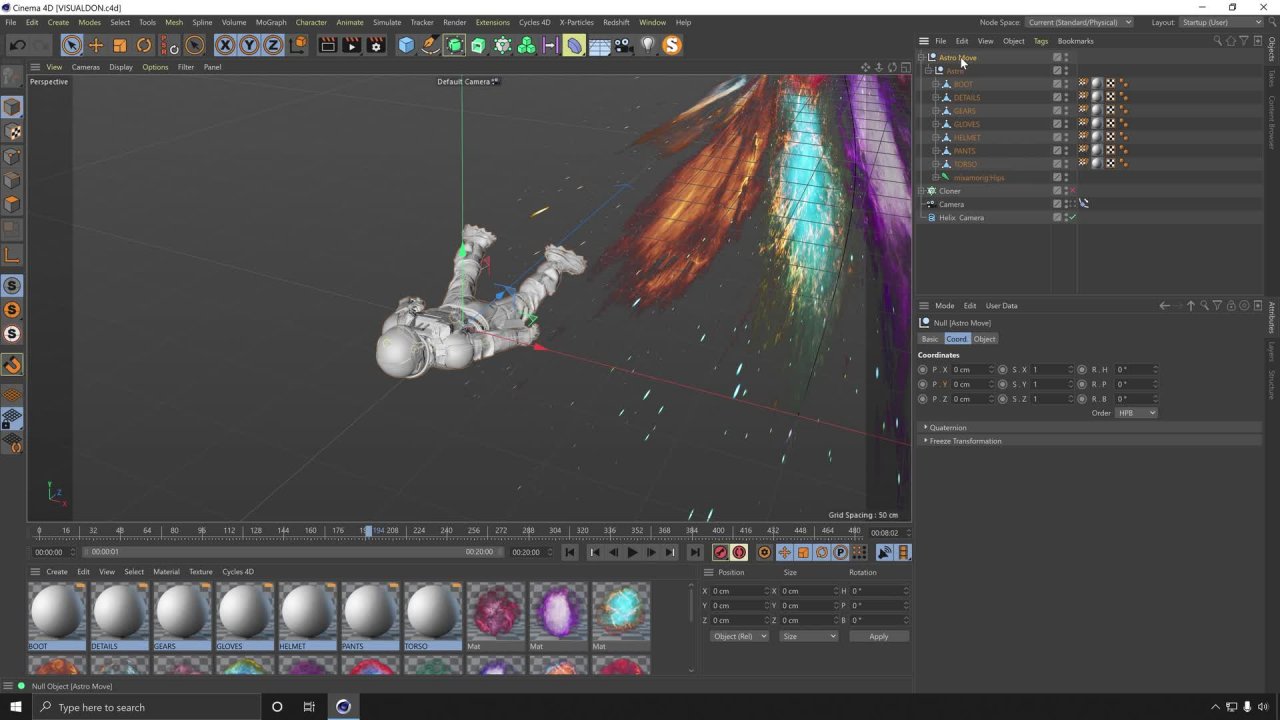Render to Picture Viewer
Viewport: 1280px width, 720px height.
352,45
